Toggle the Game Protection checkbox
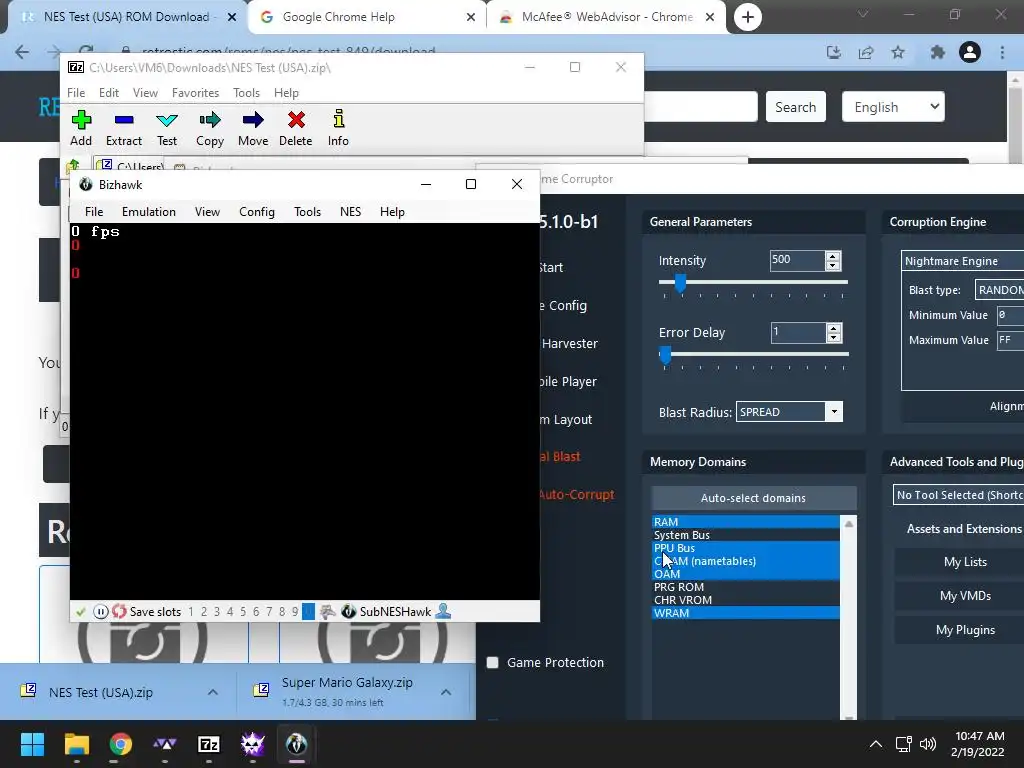 (492, 663)
